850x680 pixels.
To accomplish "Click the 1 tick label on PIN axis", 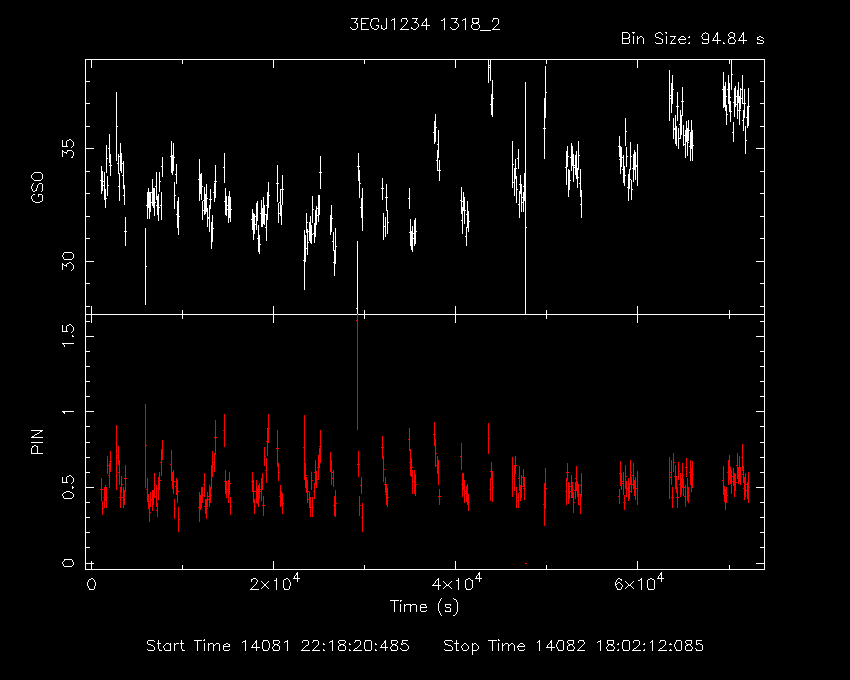I will tap(68, 412).
